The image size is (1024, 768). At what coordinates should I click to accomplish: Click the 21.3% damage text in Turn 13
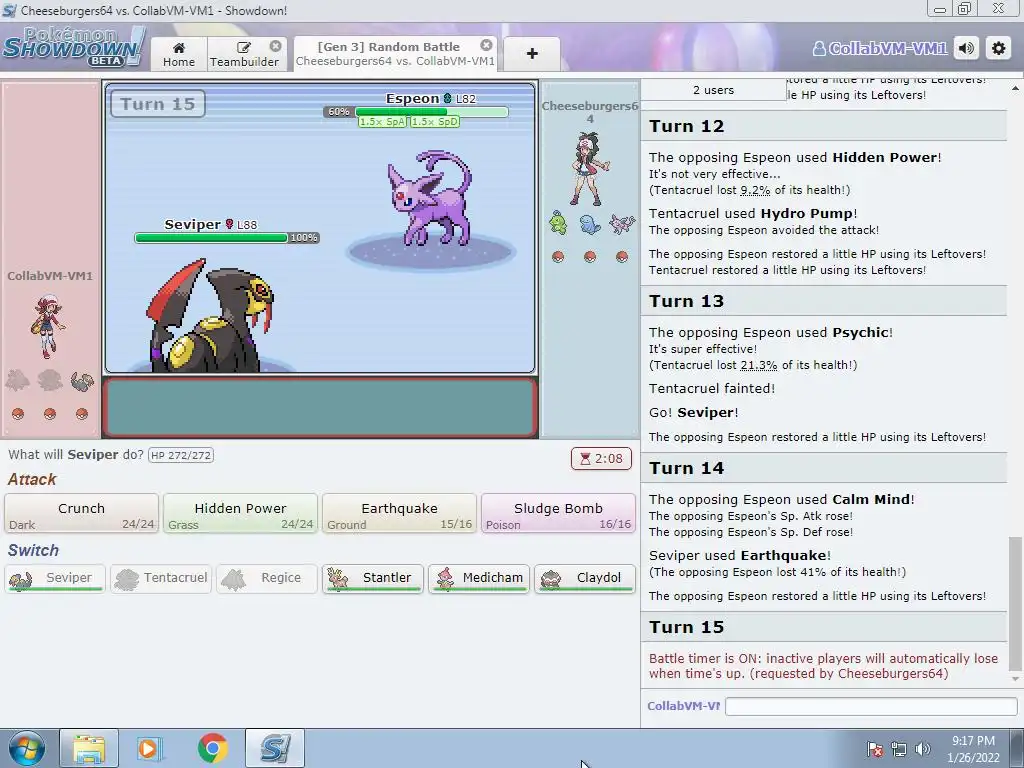pyautogui.click(x=759, y=365)
